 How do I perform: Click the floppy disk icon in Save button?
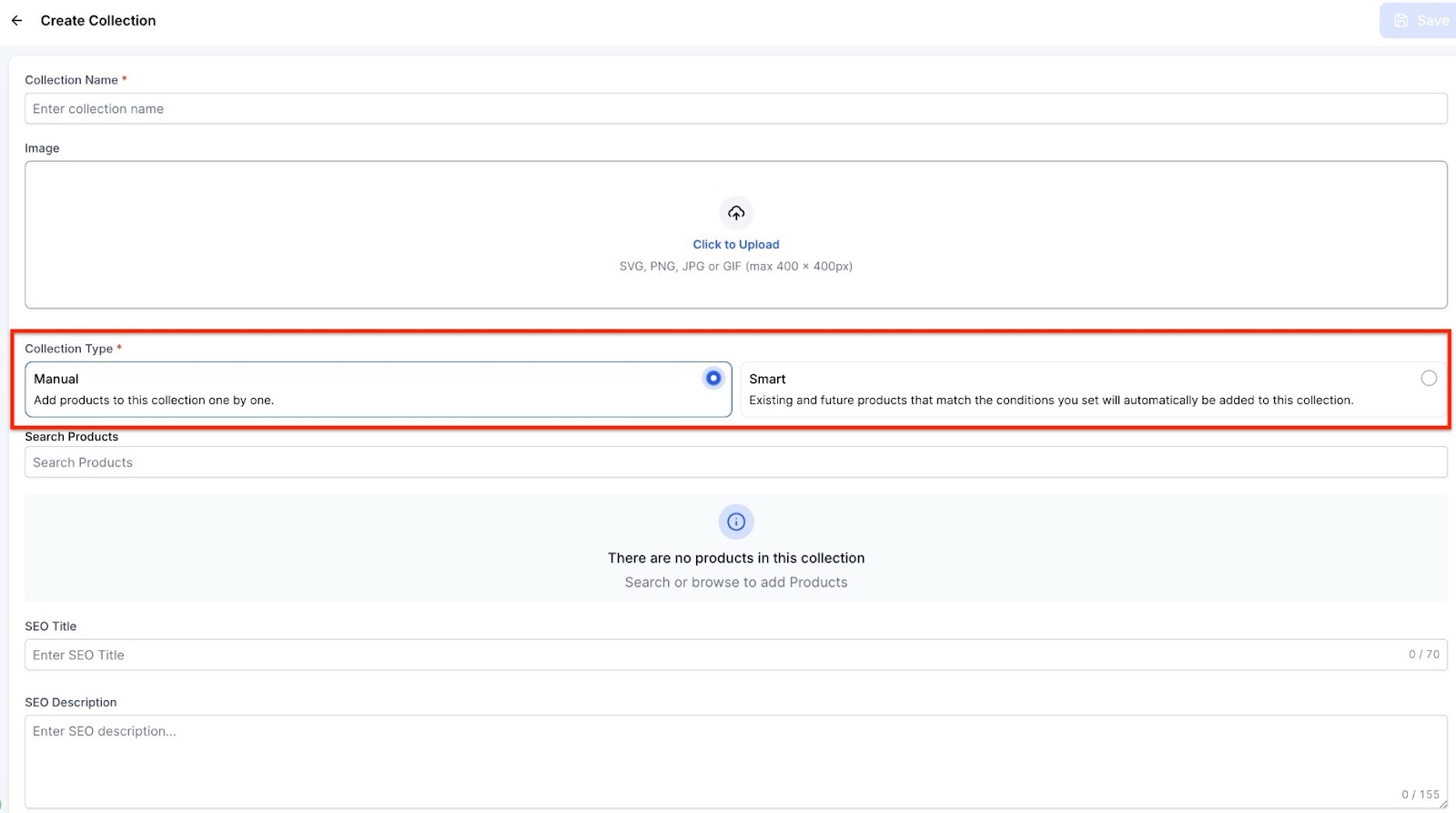1401,20
